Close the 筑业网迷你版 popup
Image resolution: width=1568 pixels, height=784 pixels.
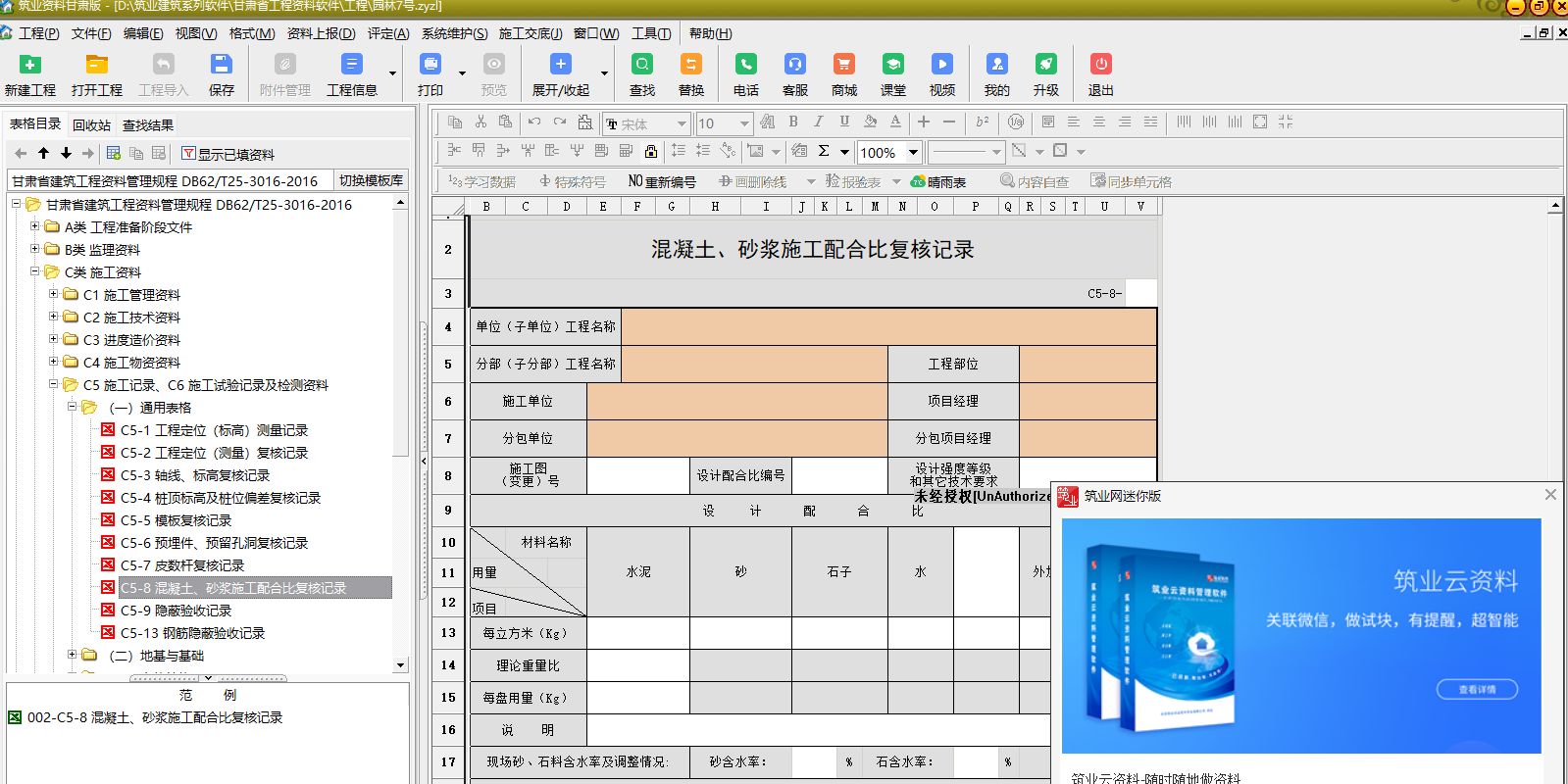(1550, 495)
